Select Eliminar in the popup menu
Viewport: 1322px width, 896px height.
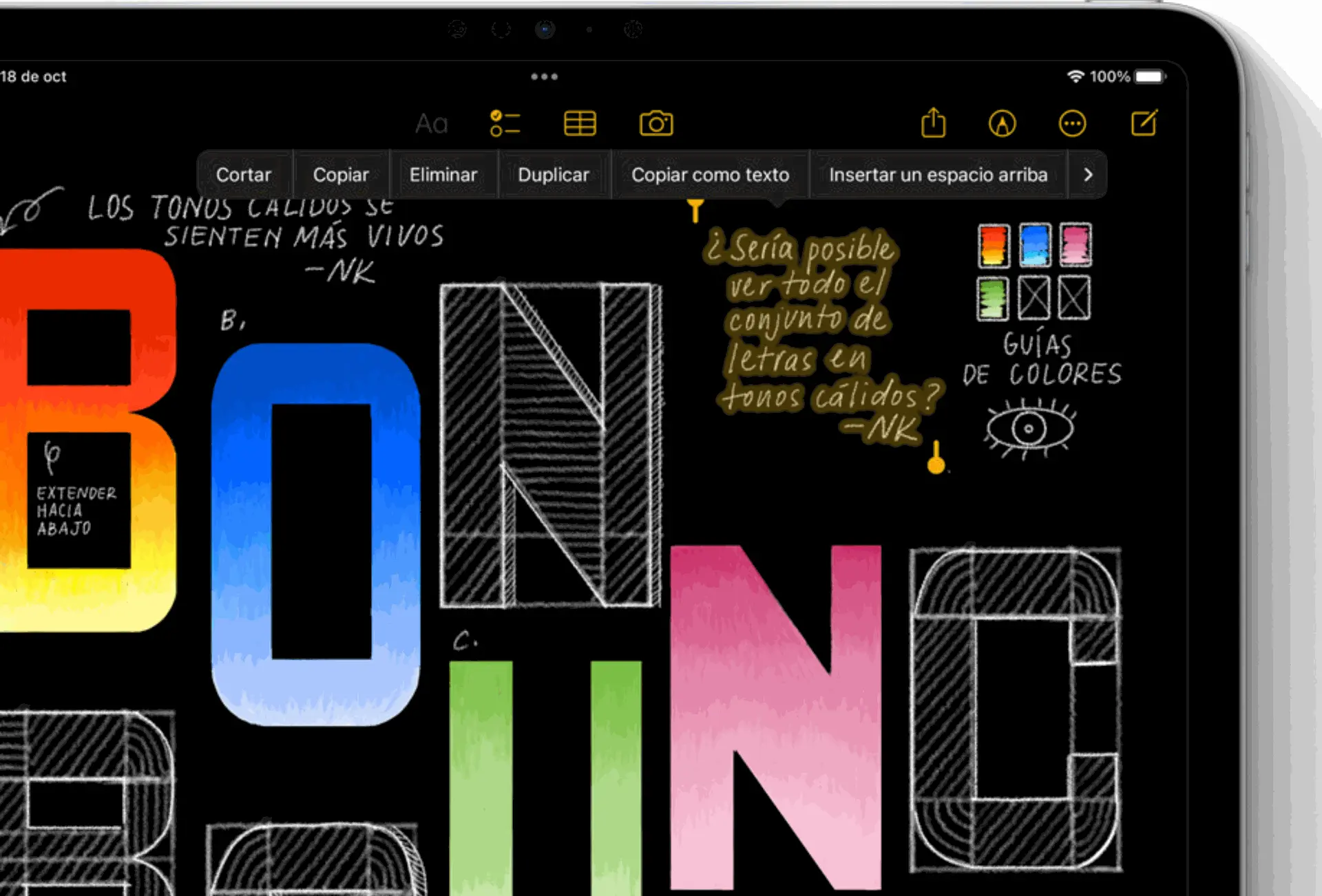(x=443, y=175)
